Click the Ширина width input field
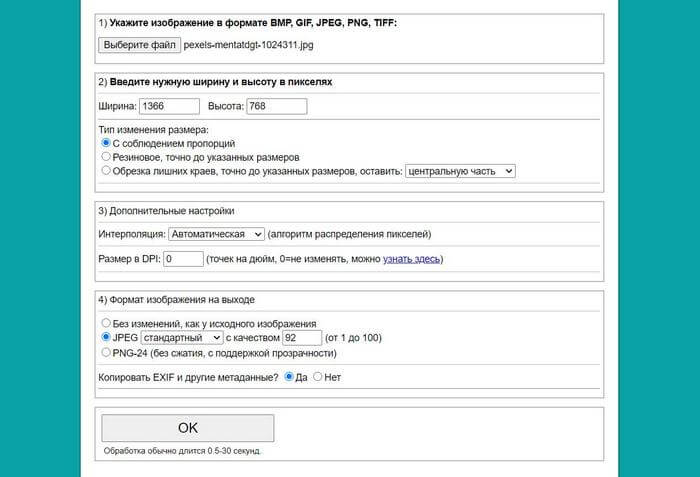700x477 pixels. pos(169,105)
